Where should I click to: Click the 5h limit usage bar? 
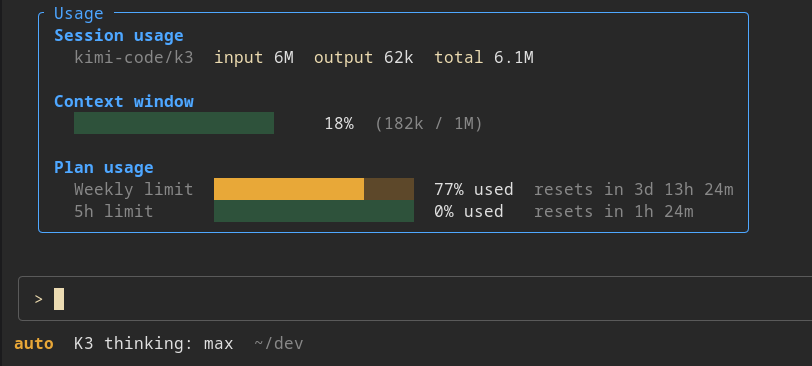click(x=314, y=211)
